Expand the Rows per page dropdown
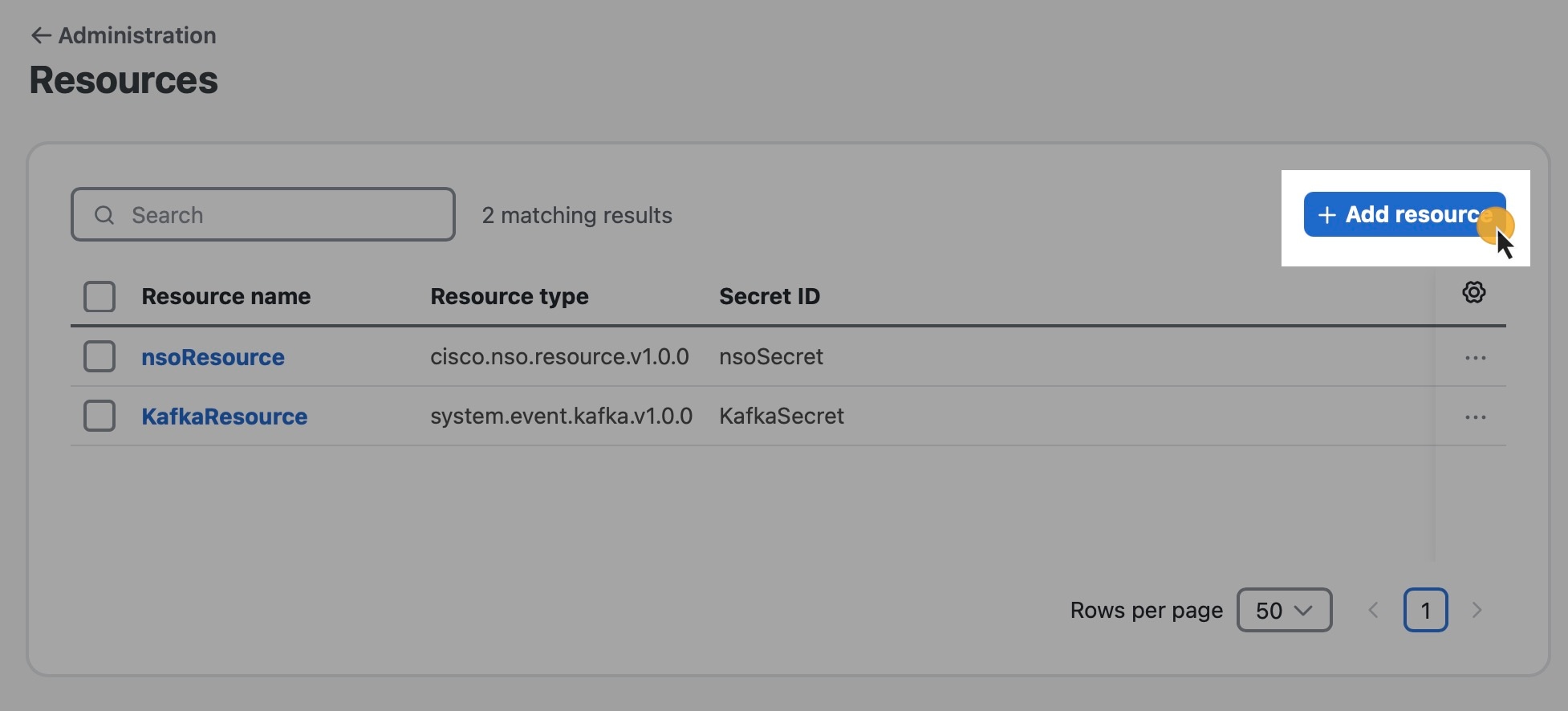Screen dimensions: 1568x711 click(1284, 611)
